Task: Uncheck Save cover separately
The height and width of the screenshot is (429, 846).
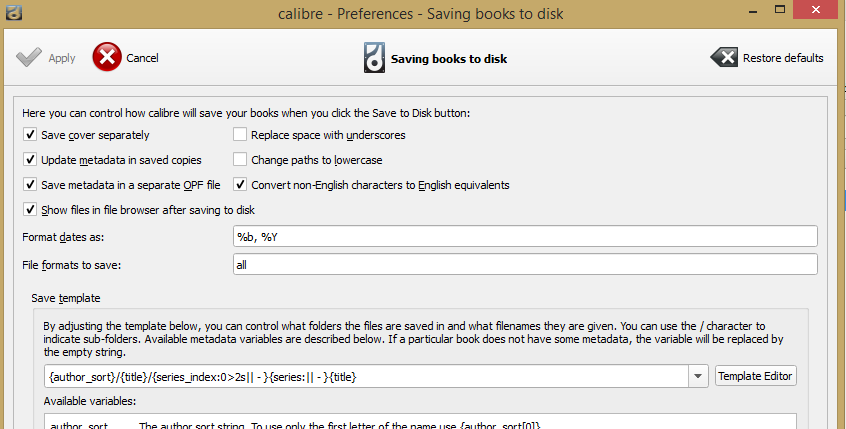Action: [30, 134]
